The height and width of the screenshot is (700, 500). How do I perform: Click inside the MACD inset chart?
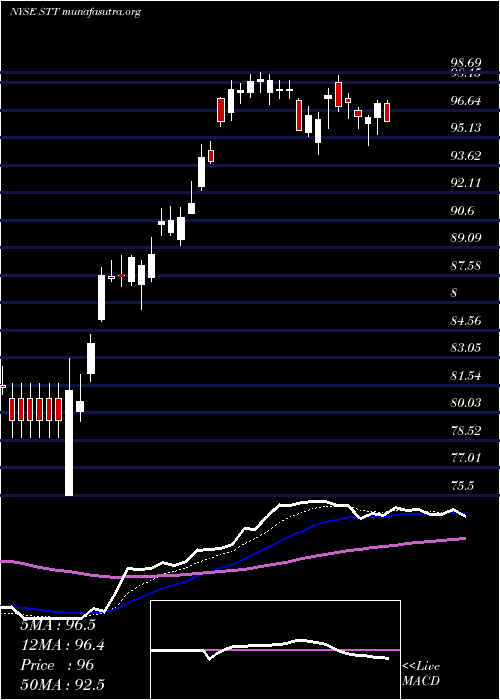(x=275, y=650)
